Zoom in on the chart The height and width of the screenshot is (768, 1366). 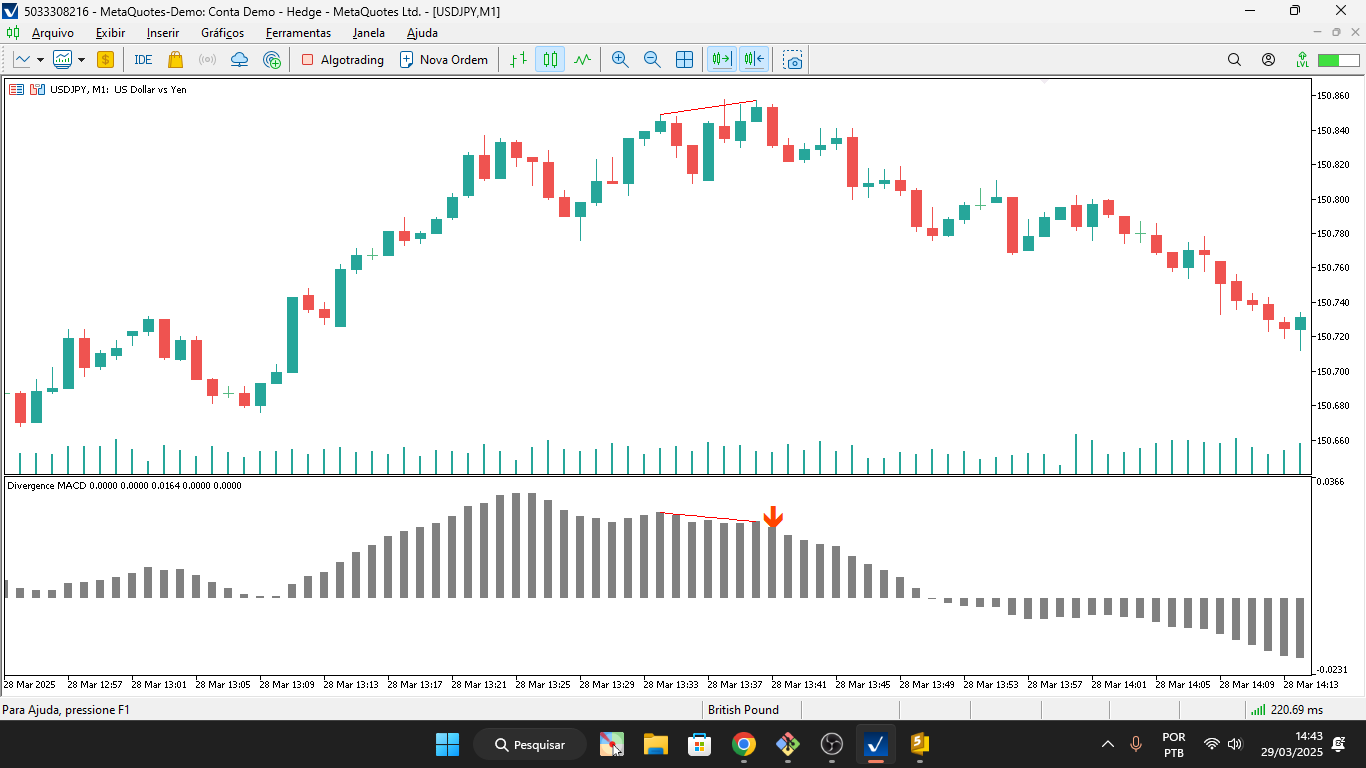coord(620,59)
